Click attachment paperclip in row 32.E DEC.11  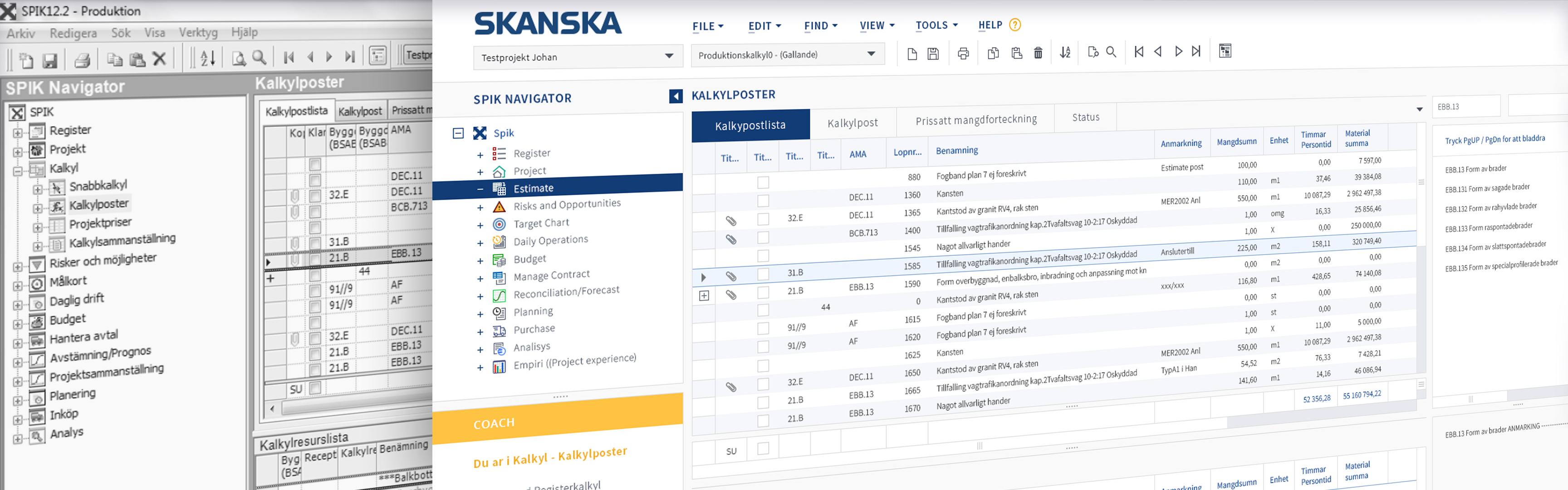coord(731,221)
